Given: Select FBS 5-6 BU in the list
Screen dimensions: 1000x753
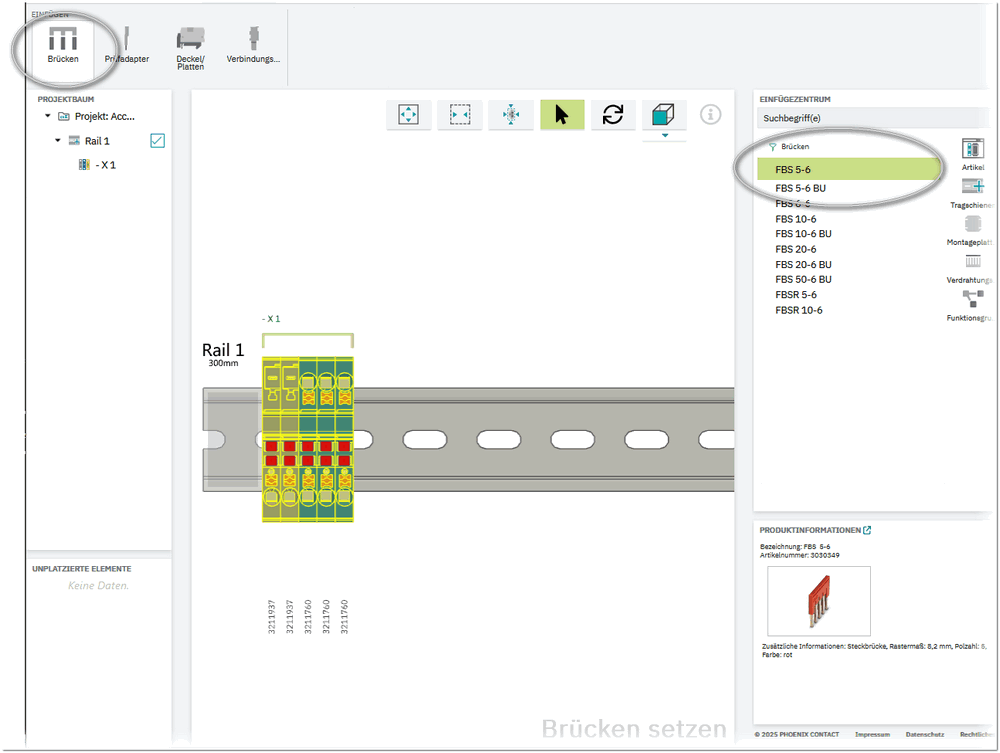Looking at the screenshot, I should 800,188.
